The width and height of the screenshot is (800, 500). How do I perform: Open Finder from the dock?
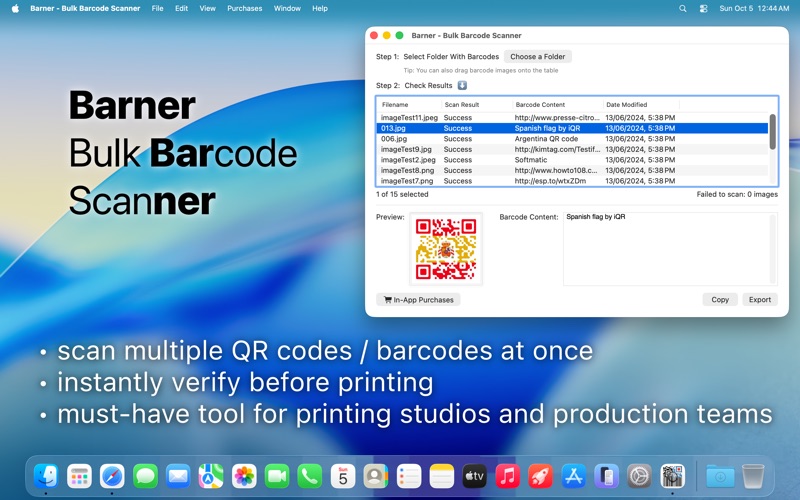click(46, 477)
